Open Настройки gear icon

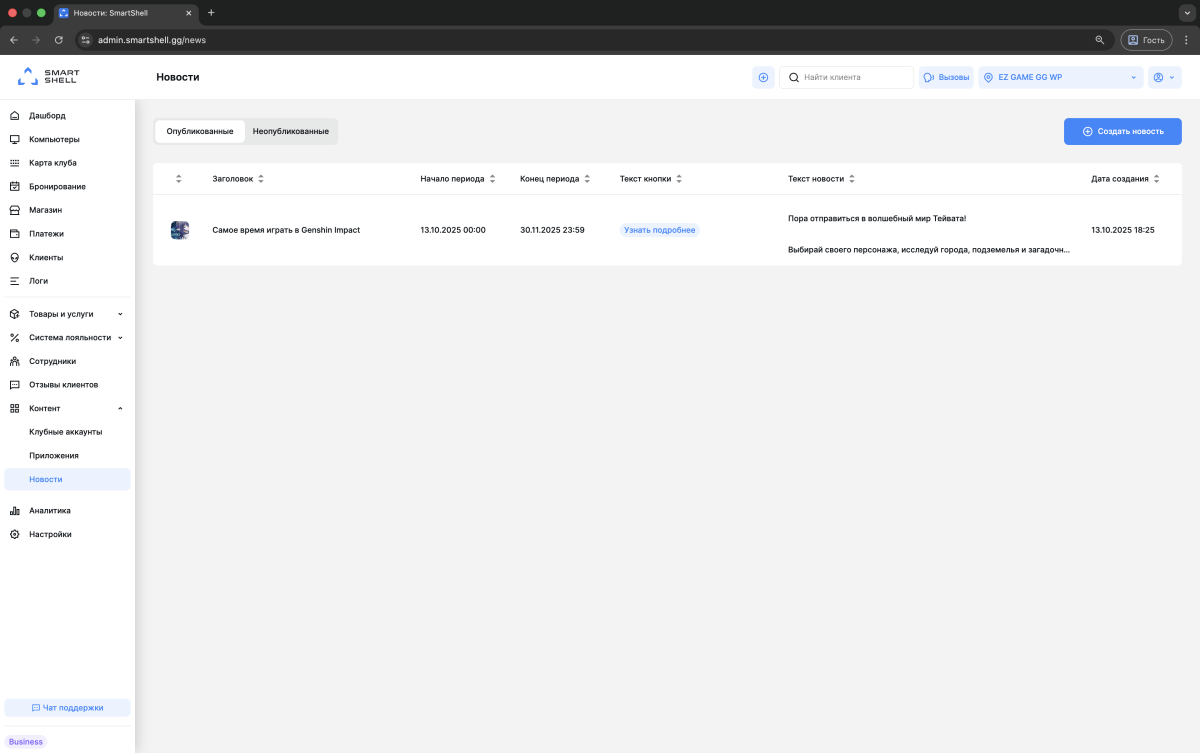pos(15,534)
